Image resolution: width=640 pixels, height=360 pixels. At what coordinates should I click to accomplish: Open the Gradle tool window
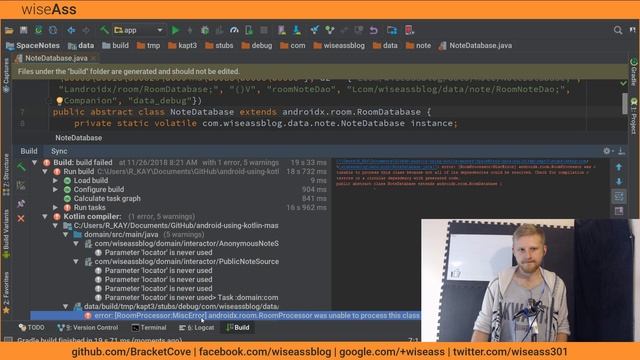point(633,72)
